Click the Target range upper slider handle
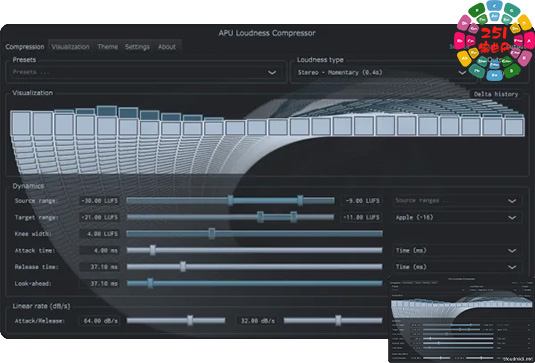Viewport: 535px width, 363px height. tap(293, 217)
